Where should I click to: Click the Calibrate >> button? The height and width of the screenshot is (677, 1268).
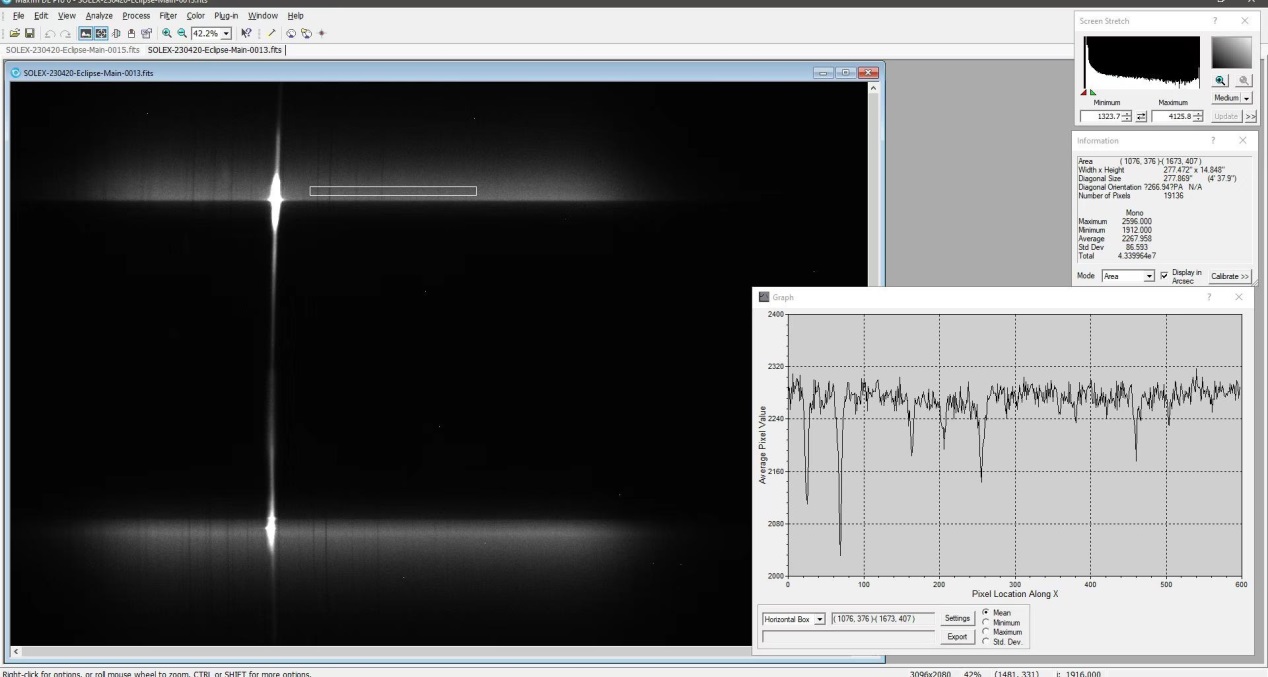1230,276
